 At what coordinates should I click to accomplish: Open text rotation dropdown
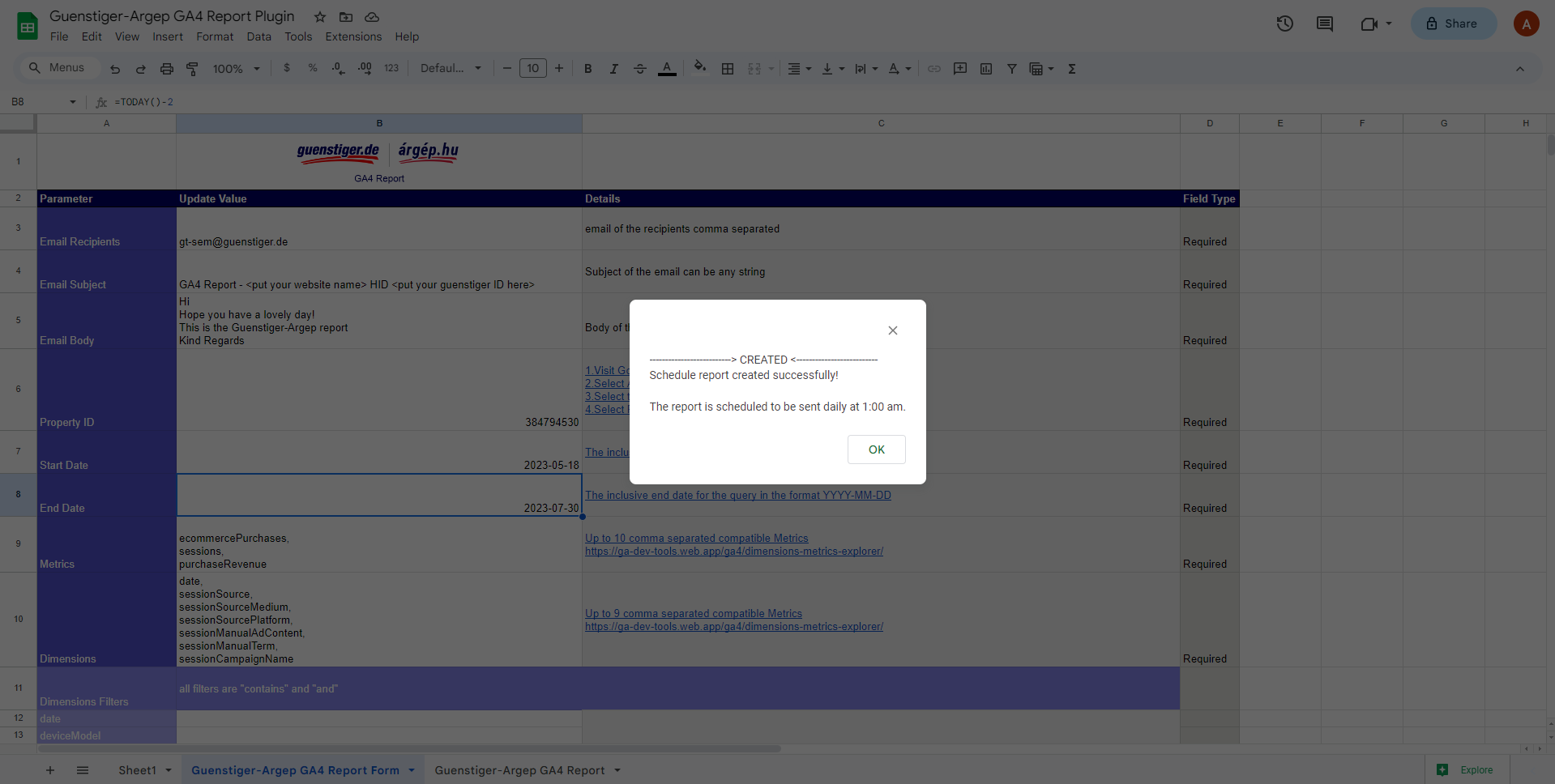[x=899, y=69]
